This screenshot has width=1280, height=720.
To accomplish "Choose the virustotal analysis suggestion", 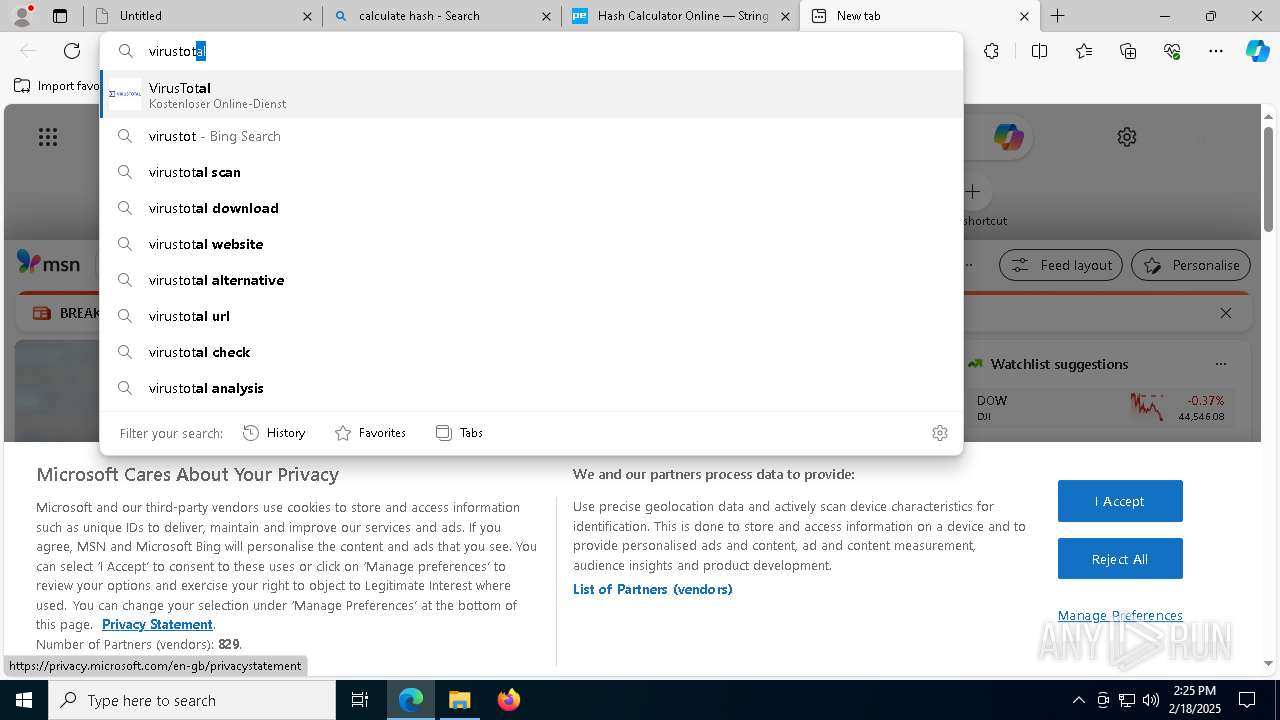I will tap(531, 388).
